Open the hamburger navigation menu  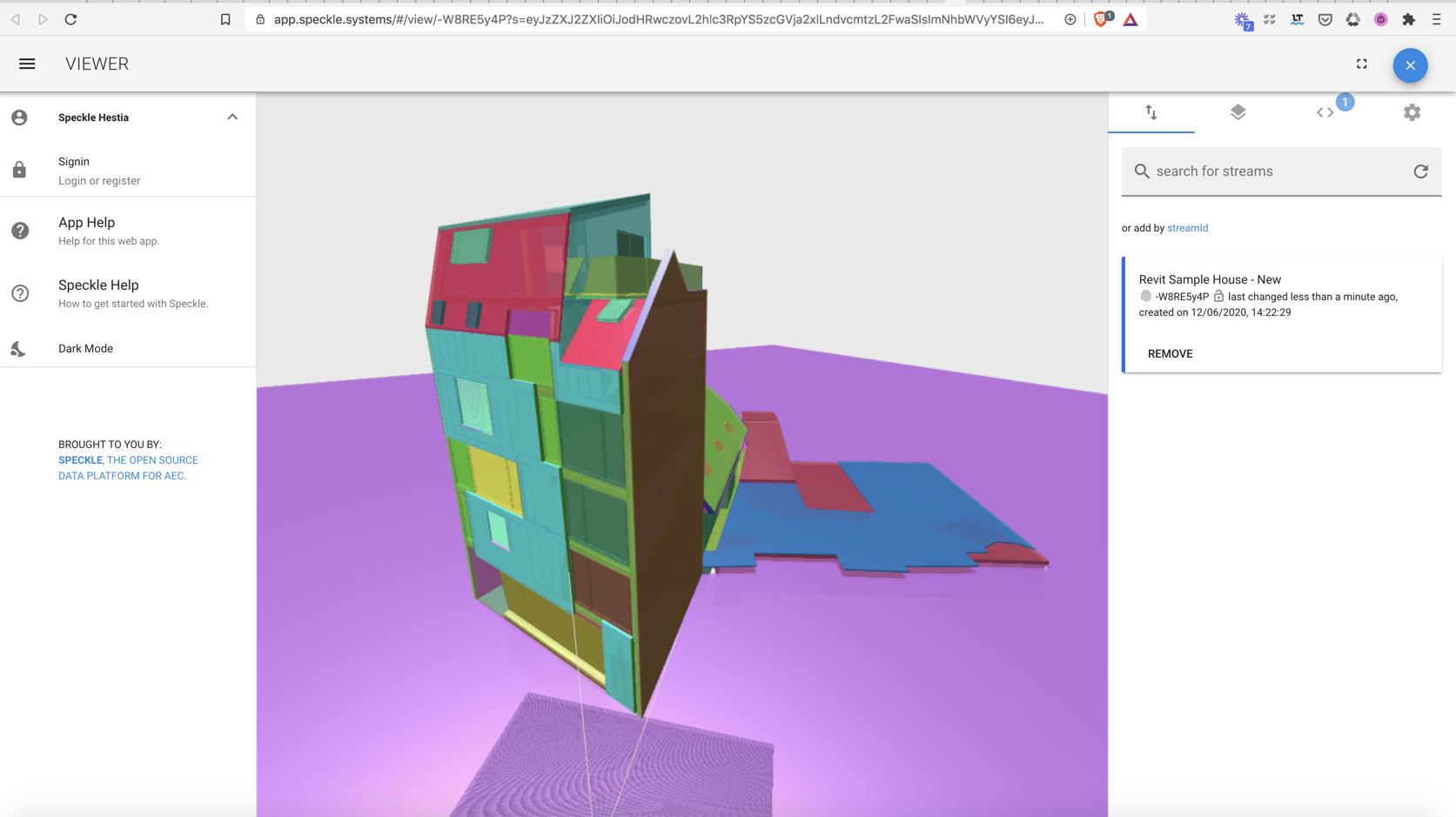pyautogui.click(x=27, y=63)
